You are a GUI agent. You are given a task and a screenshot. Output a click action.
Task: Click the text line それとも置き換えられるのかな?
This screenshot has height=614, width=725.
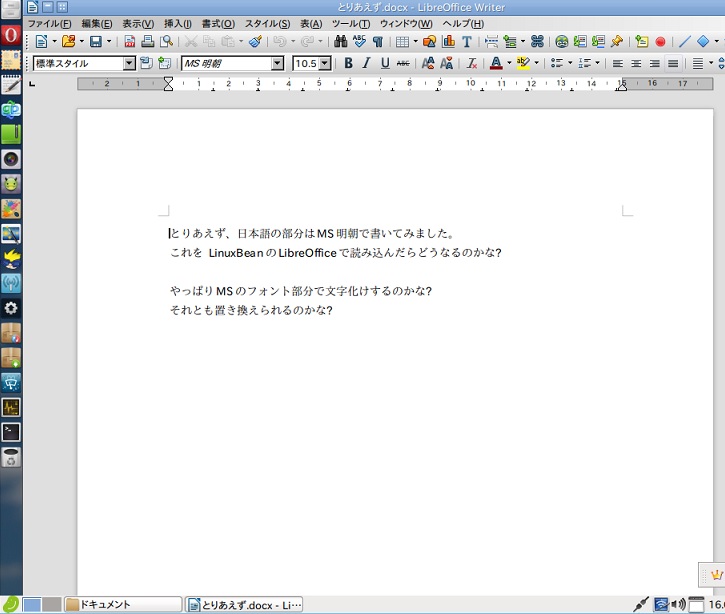(x=251, y=310)
